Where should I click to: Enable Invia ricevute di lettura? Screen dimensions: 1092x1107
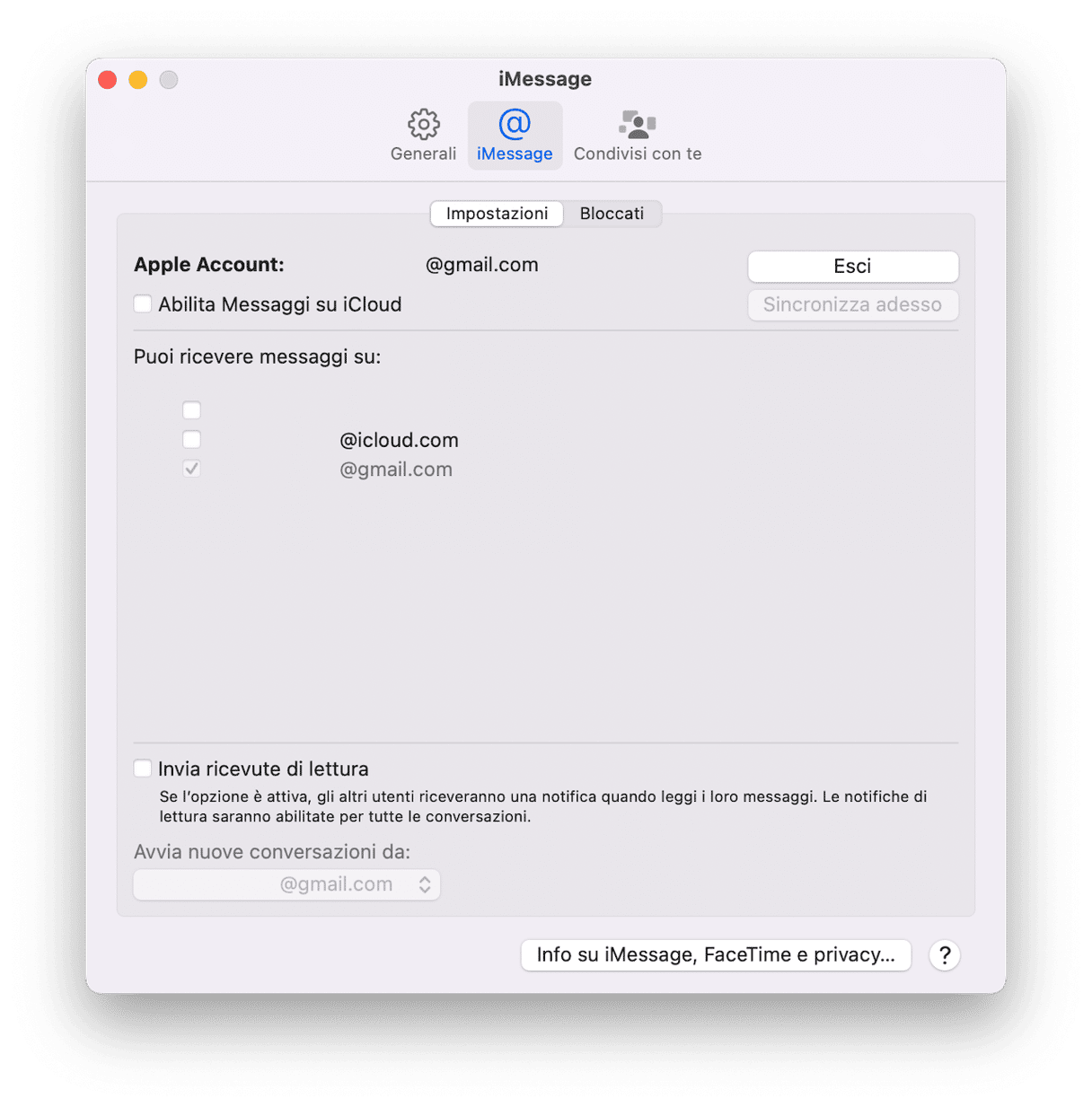pos(143,768)
